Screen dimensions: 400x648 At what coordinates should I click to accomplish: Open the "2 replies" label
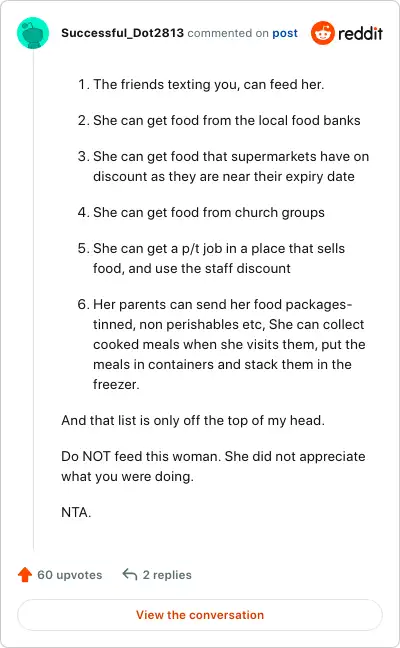[x=167, y=575]
